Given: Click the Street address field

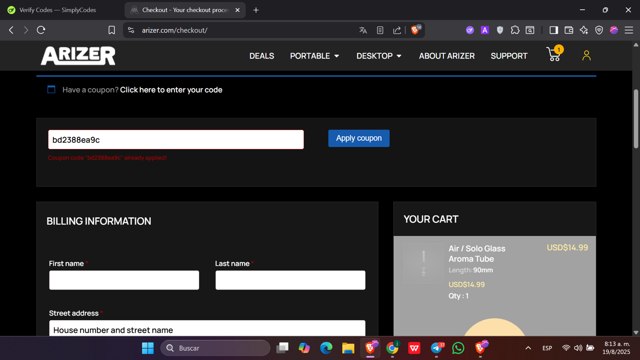Looking at the screenshot, I should [207, 329].
